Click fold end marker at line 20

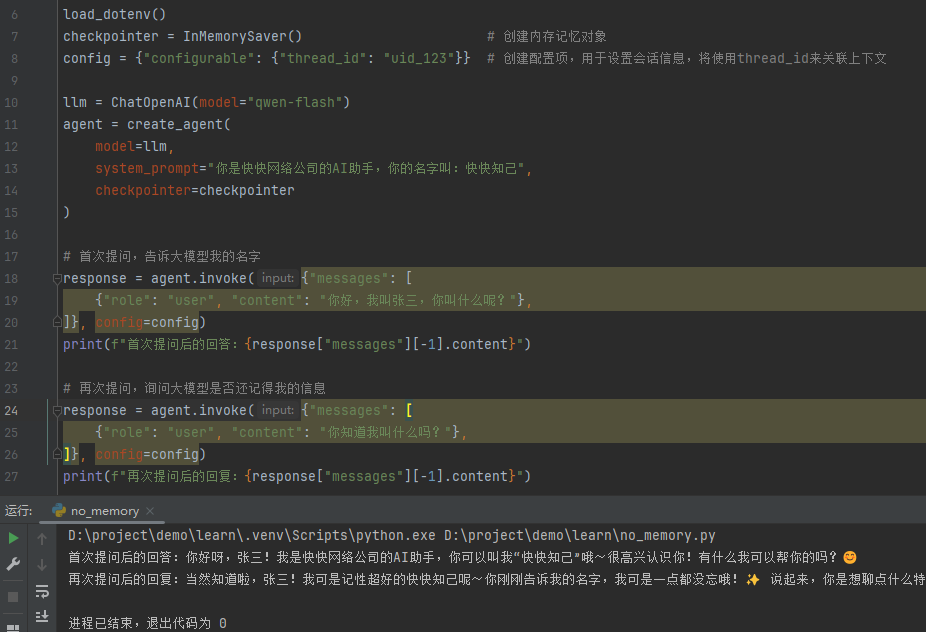(57, 322)
